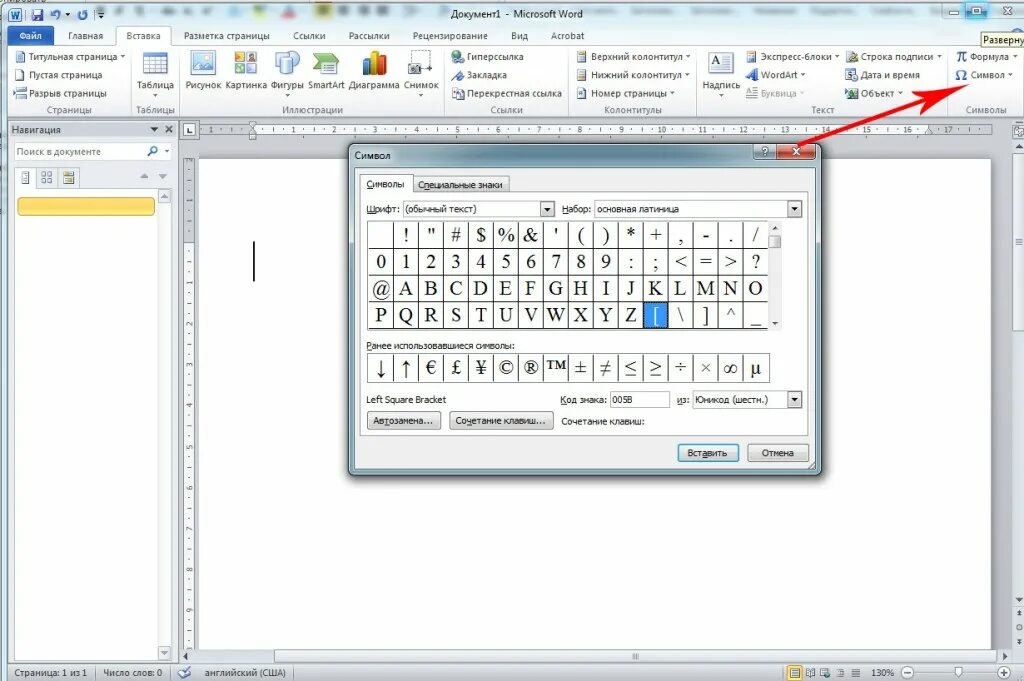Add a bookmark via Закладка

pos(479,75)
